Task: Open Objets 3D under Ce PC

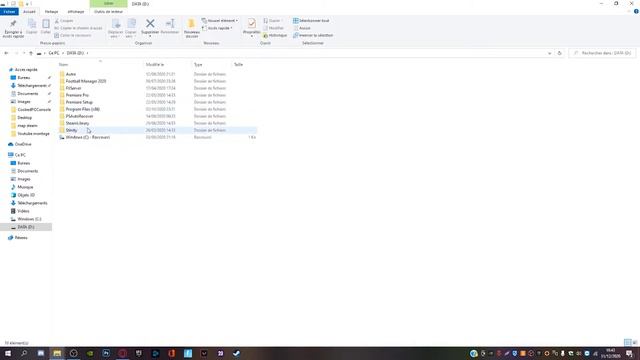Action: coord(26,195)
